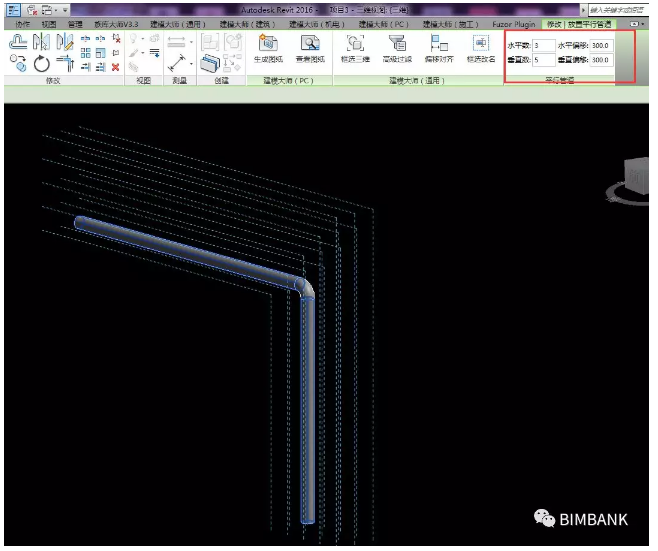Open the 协作 Collaborate tab
Viewport: 658px width, 551px height.
pos(22,24)
